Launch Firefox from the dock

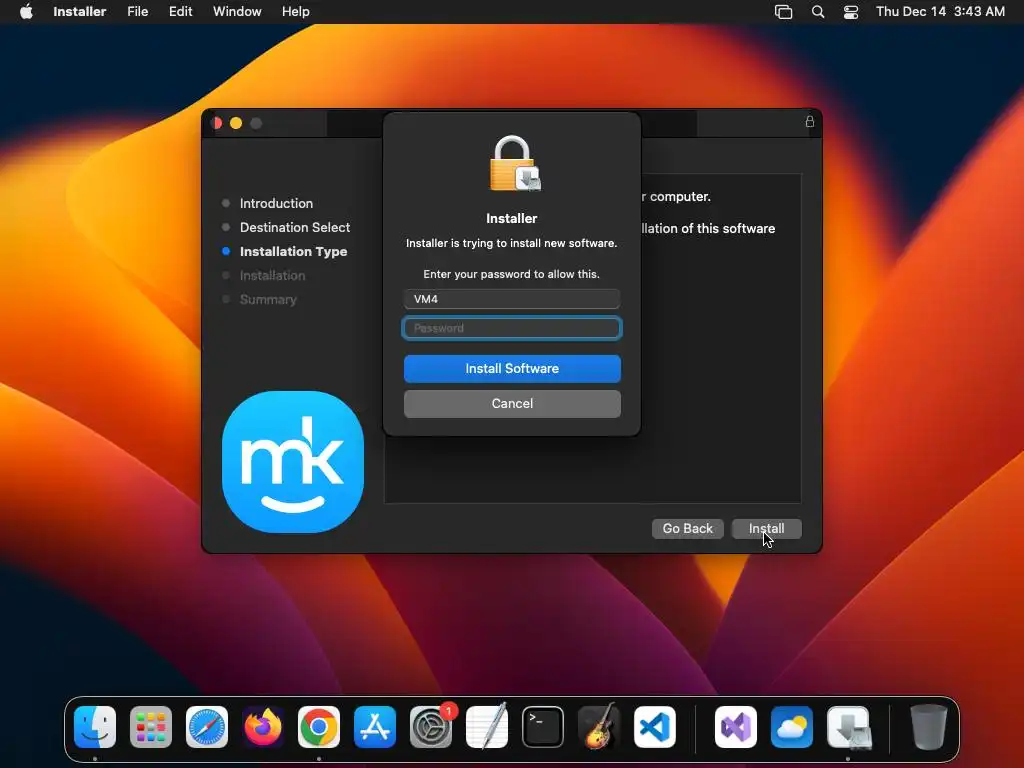(x=263, y=727)
